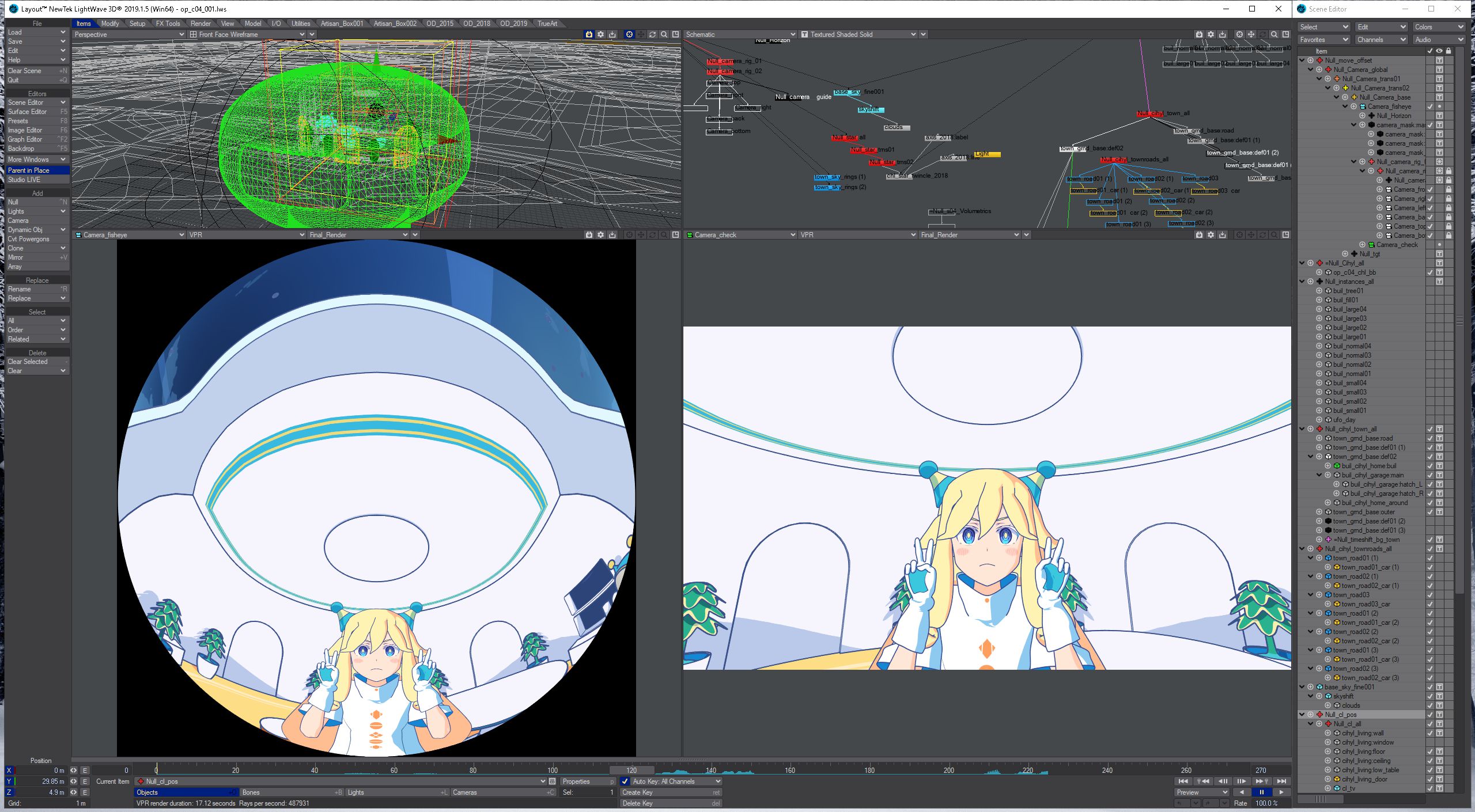
Task: Open the Current Item Null_cl_pos dropdown
Action: (340, 781)
